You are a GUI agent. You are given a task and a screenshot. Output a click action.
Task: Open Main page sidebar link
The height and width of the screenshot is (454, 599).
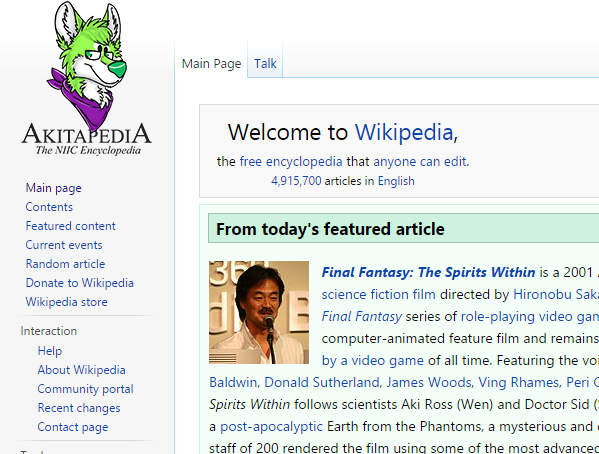tap(53, 188)
